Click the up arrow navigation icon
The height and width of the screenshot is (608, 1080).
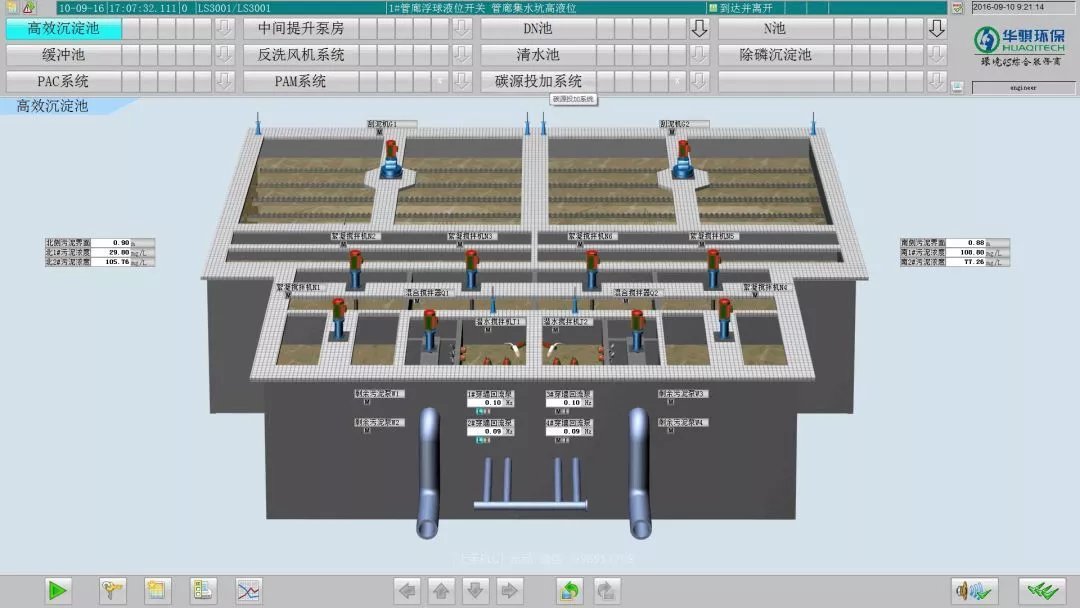click(x=441, y=590)
